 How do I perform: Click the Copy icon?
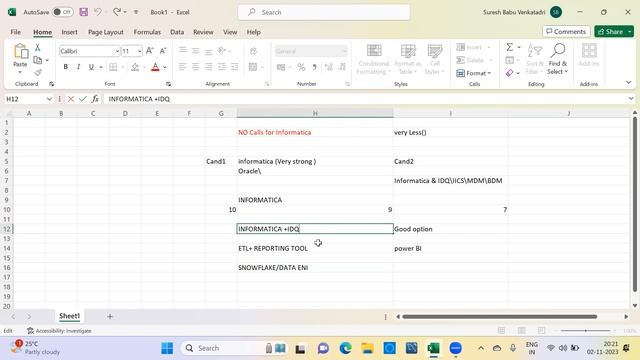click(x=38, y=60)
